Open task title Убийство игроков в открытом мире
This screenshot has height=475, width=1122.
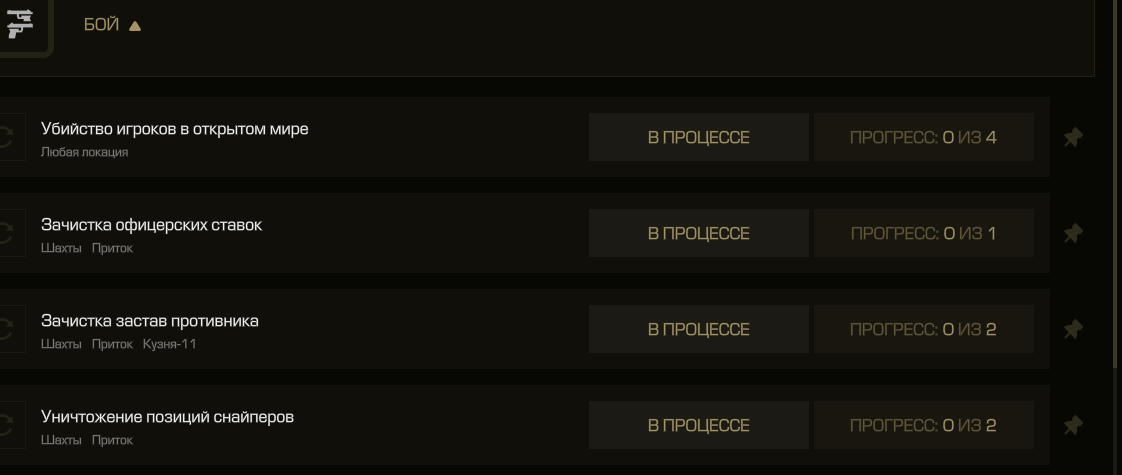[175, 129]
